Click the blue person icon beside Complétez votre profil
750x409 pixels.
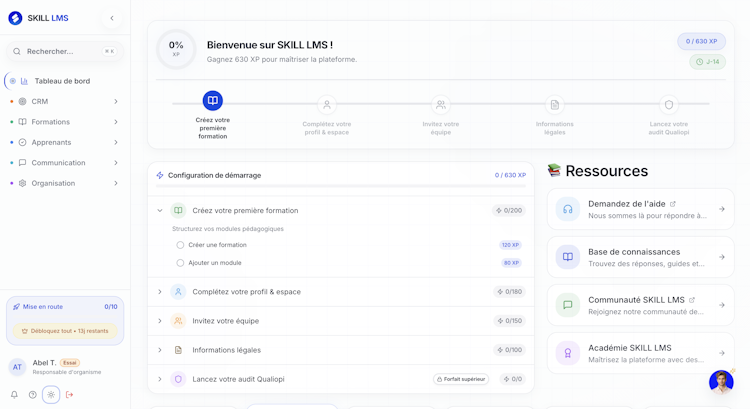pyautogui.click(x=178, y=292)
